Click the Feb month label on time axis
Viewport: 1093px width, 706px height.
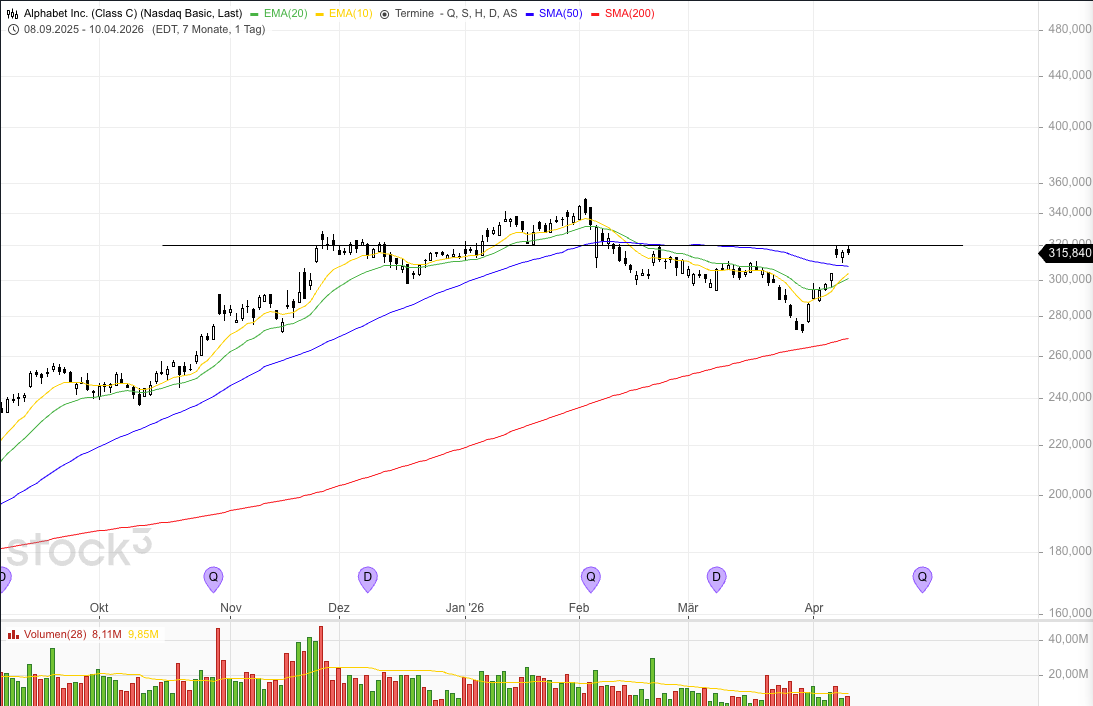click(579, 608)
